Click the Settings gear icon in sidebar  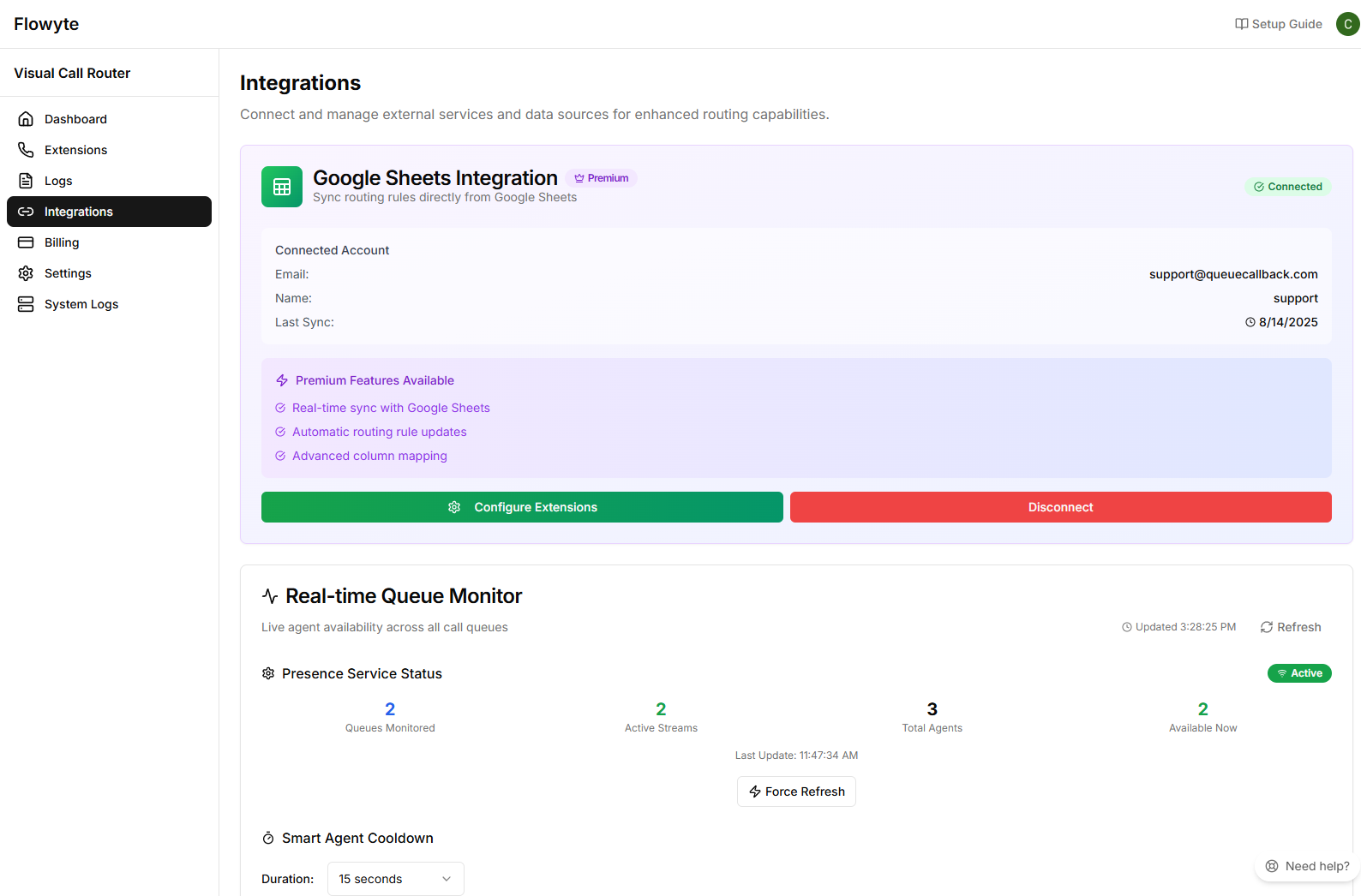click(26, 273)
